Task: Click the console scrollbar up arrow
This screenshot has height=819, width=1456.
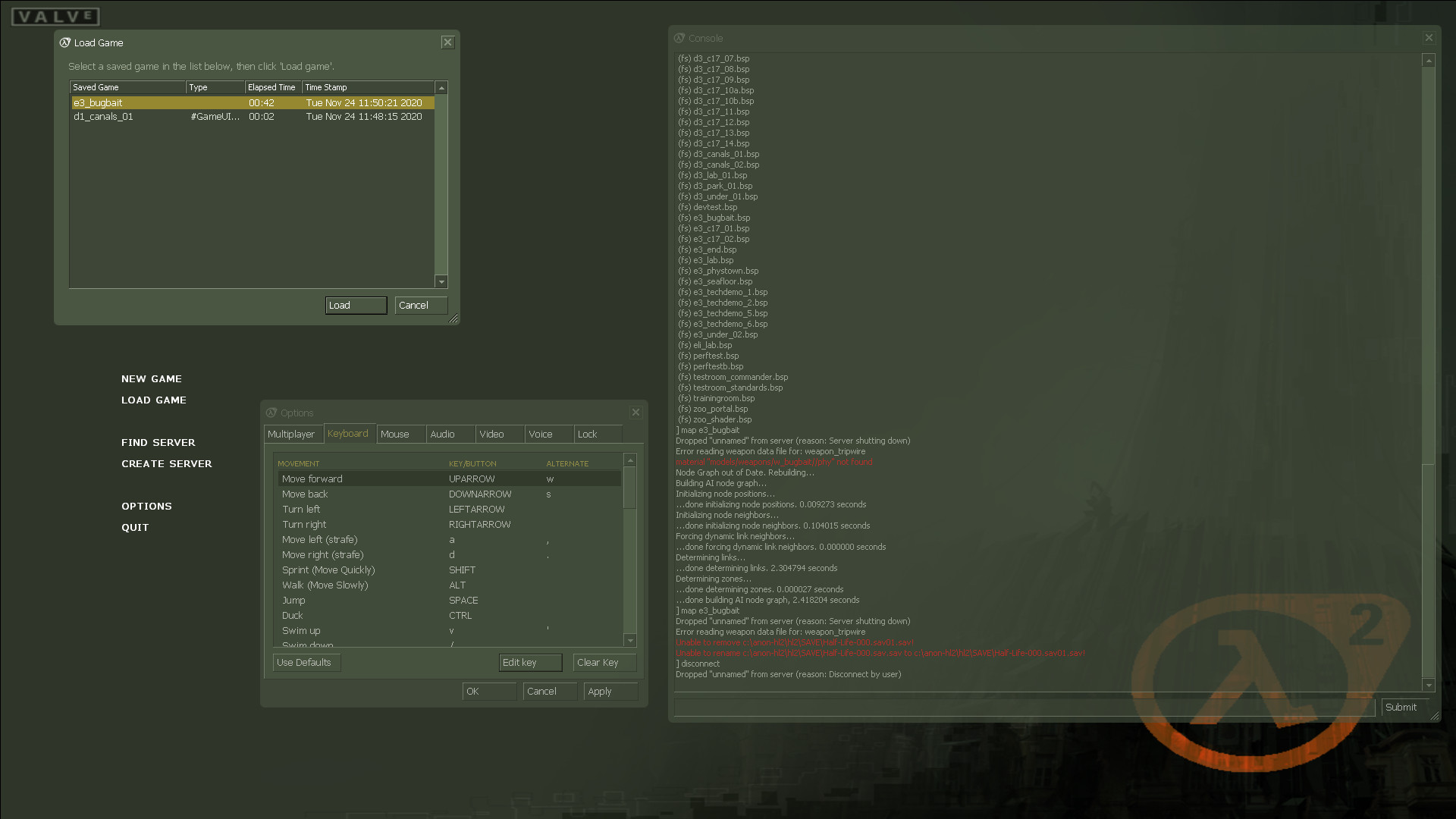Action: pos(1429,59)
